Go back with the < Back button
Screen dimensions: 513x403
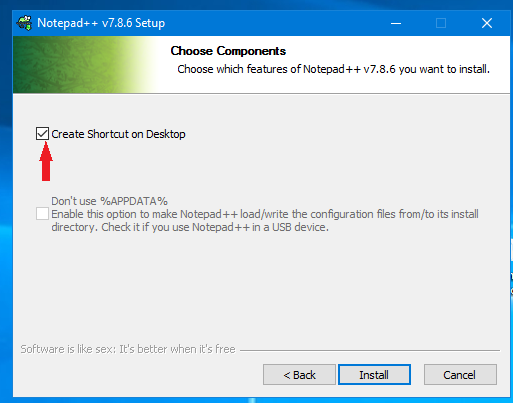click(x=299, y=375)
